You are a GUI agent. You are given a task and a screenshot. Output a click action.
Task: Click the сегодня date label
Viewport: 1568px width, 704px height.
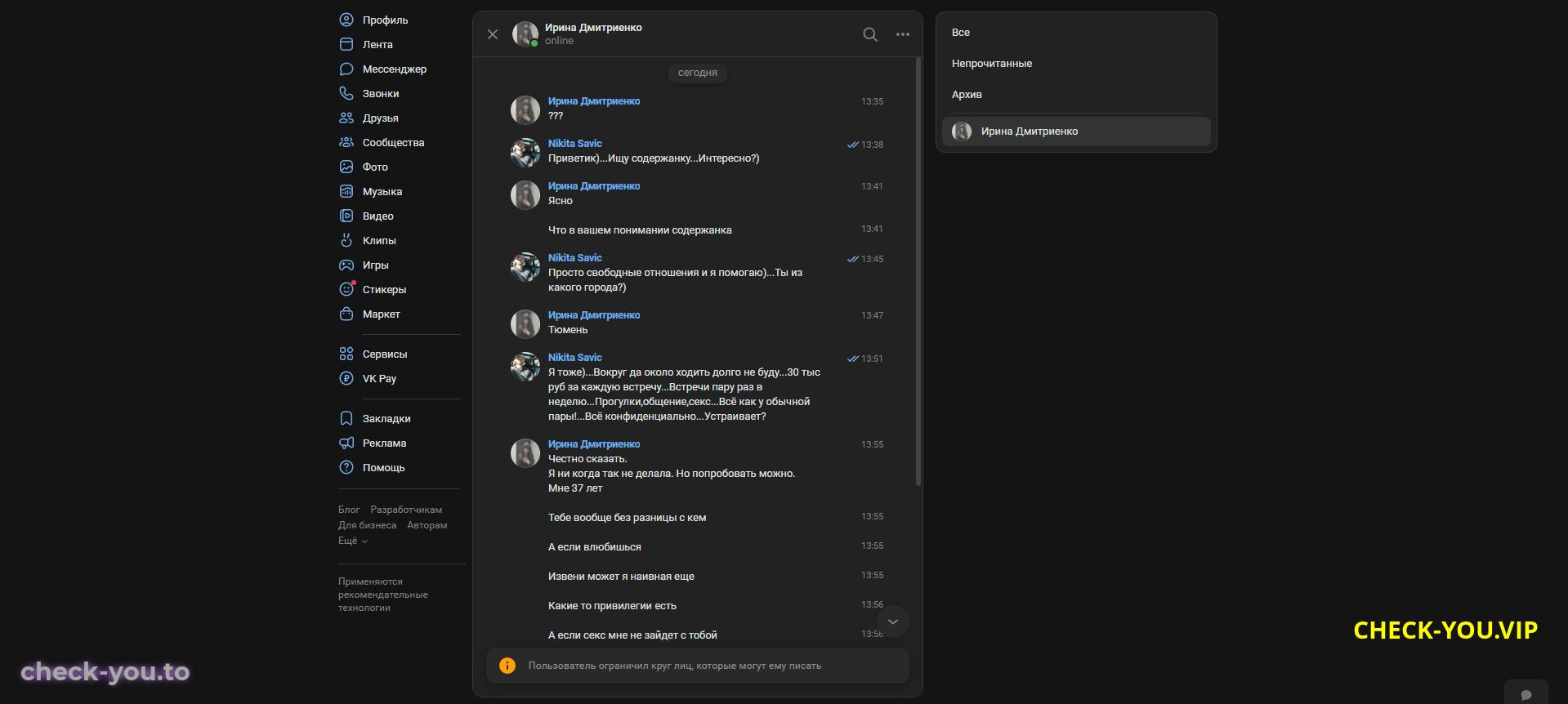click(698, 73)
